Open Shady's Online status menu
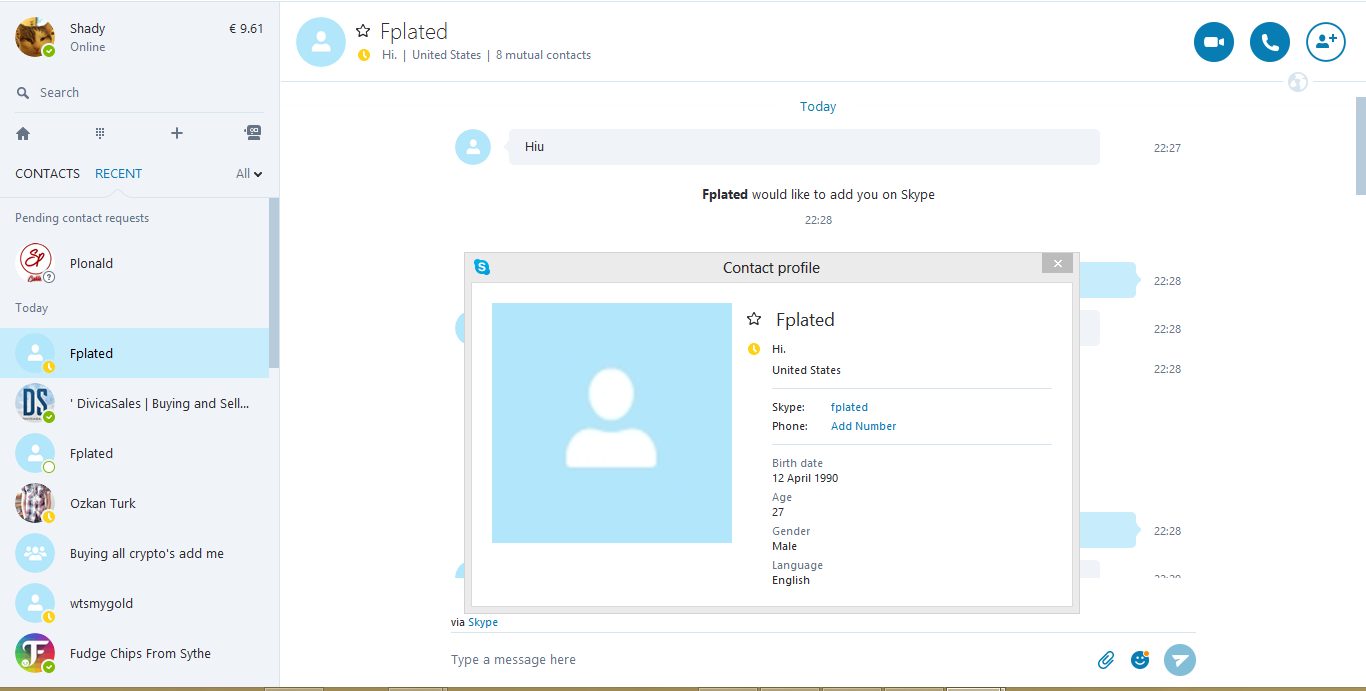Screen dimensions: 1366x691 pyautogui.click(x=88, y=47)
